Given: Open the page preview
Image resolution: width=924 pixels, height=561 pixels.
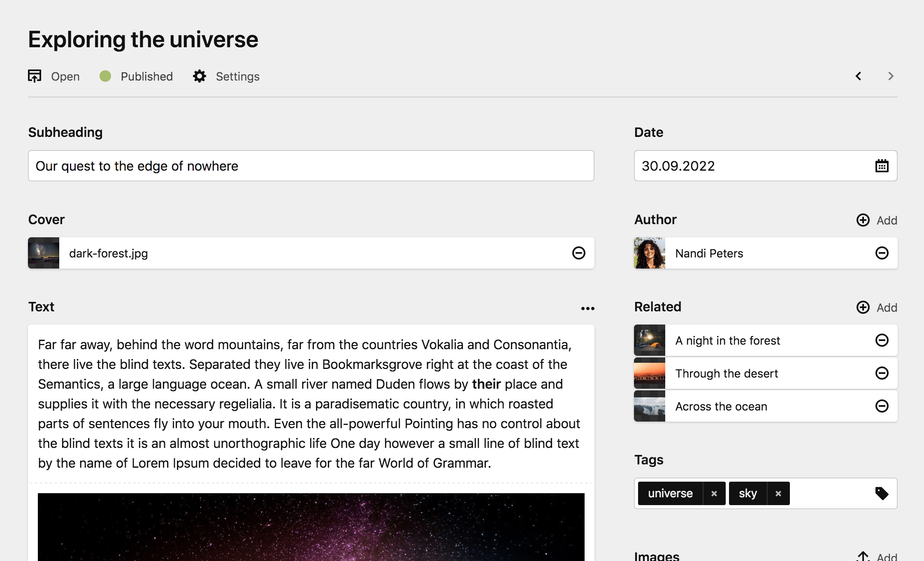Looking at the screenshot, I should tap(54, 76).
